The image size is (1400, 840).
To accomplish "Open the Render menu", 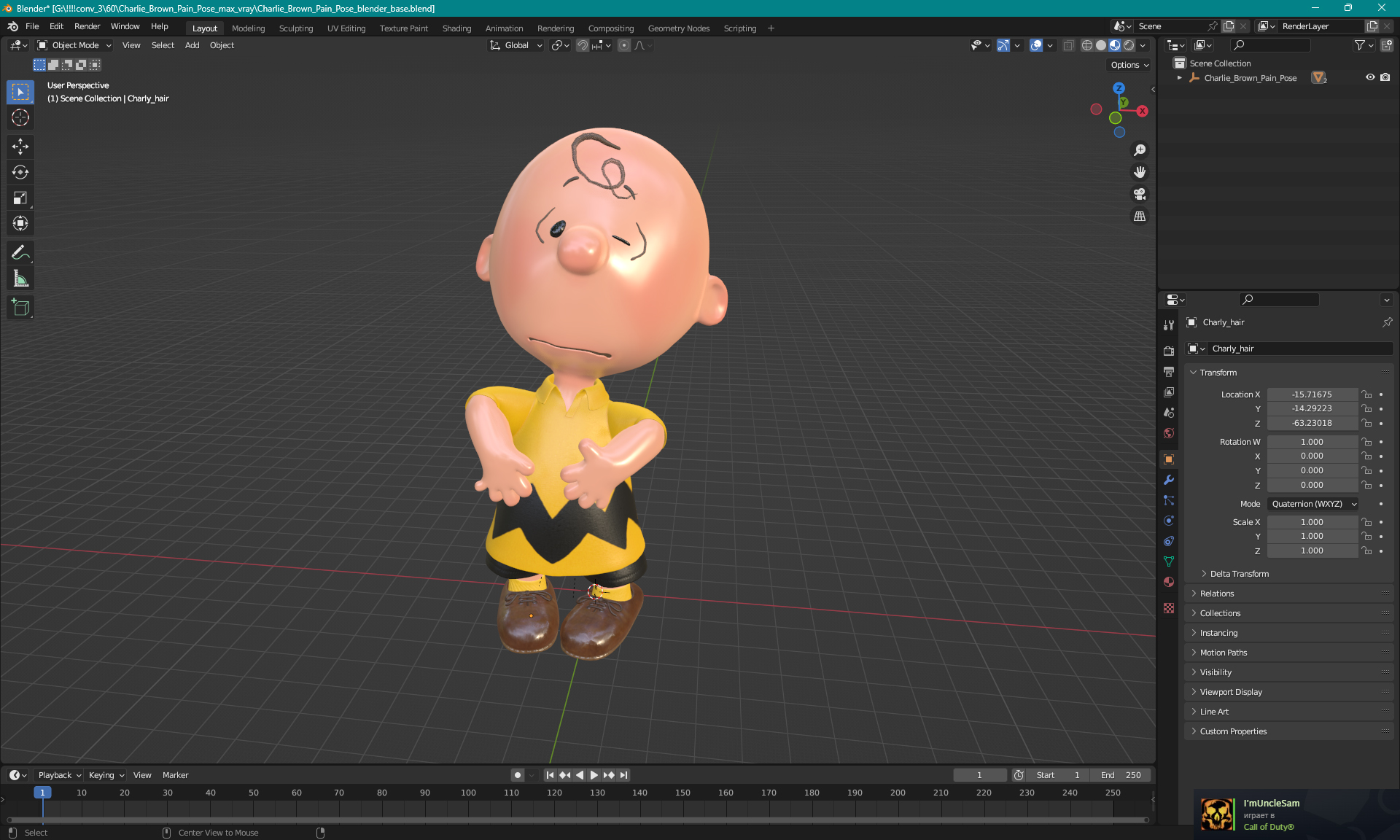I will click(87, 26).
